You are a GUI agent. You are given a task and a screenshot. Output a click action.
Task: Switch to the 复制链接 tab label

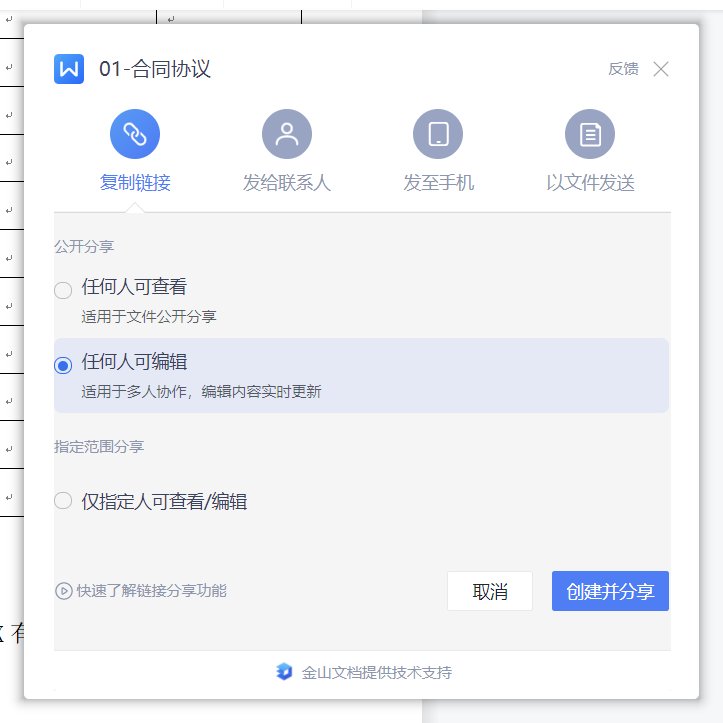(x=135, y=183)
